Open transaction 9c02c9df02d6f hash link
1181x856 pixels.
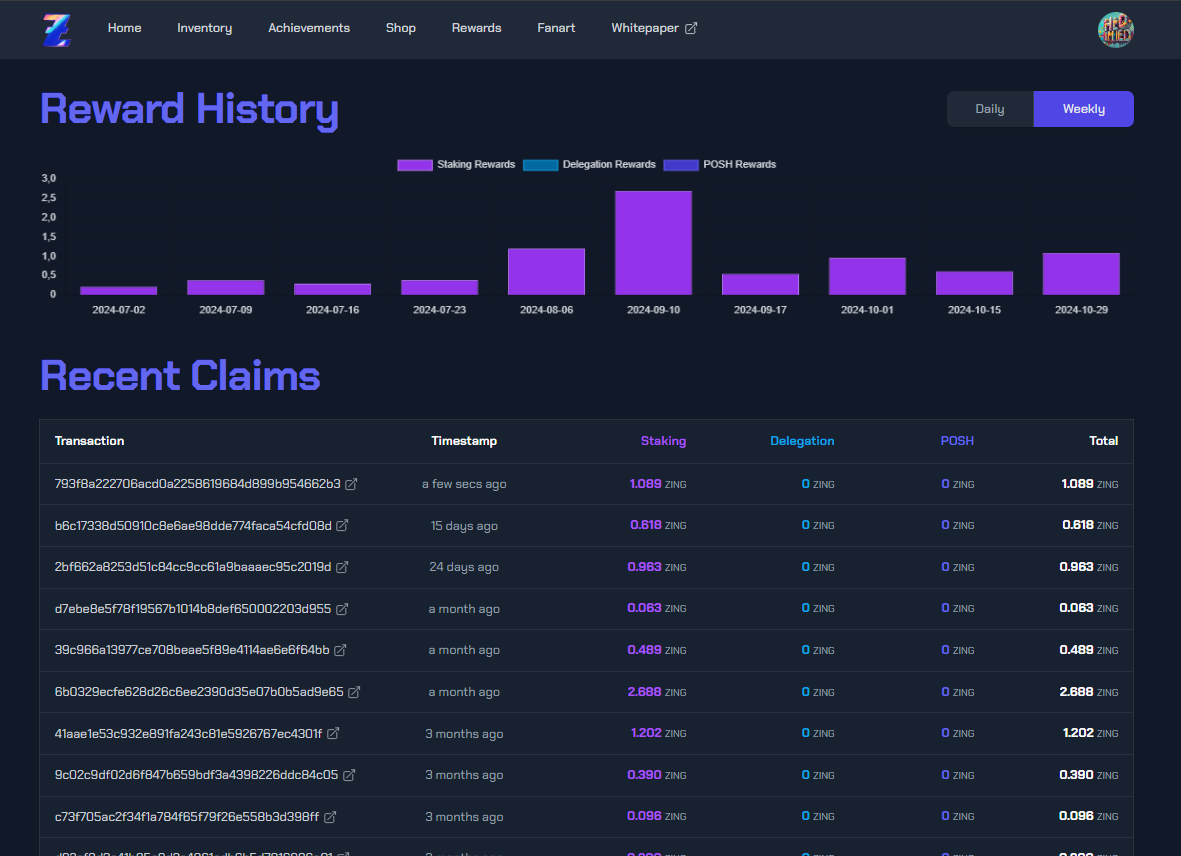pyautogui.click(x=196, y=775)
